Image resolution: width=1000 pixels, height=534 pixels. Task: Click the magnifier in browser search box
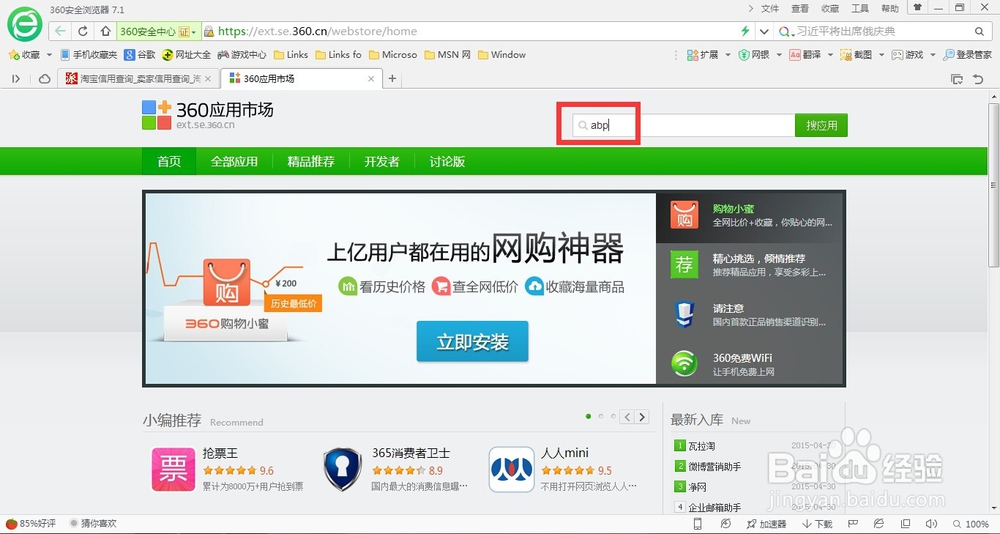979,31
